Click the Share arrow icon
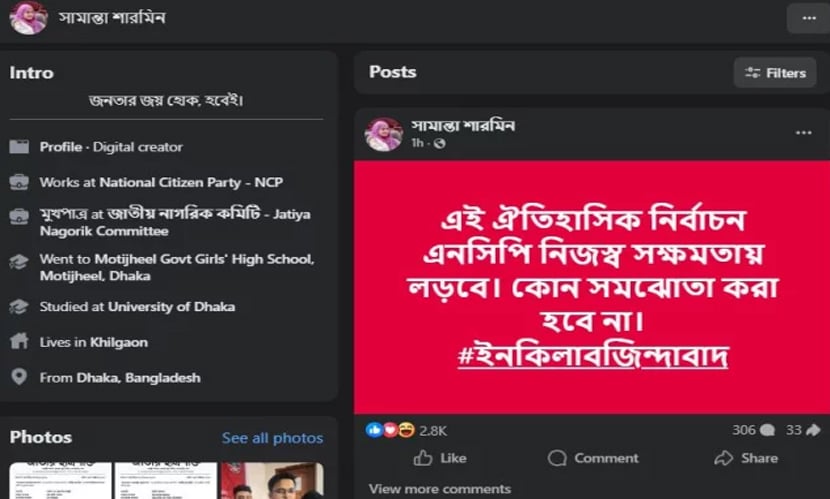 coord(723,458)
